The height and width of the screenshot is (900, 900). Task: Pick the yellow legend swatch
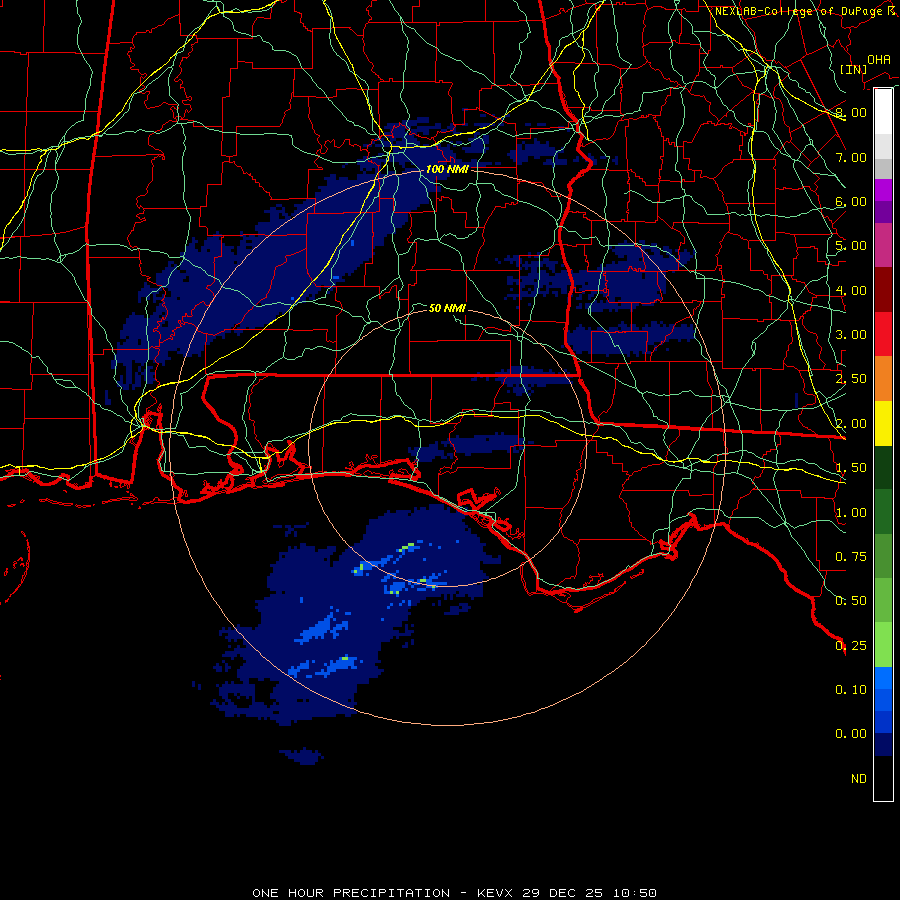tap(883, 424)
